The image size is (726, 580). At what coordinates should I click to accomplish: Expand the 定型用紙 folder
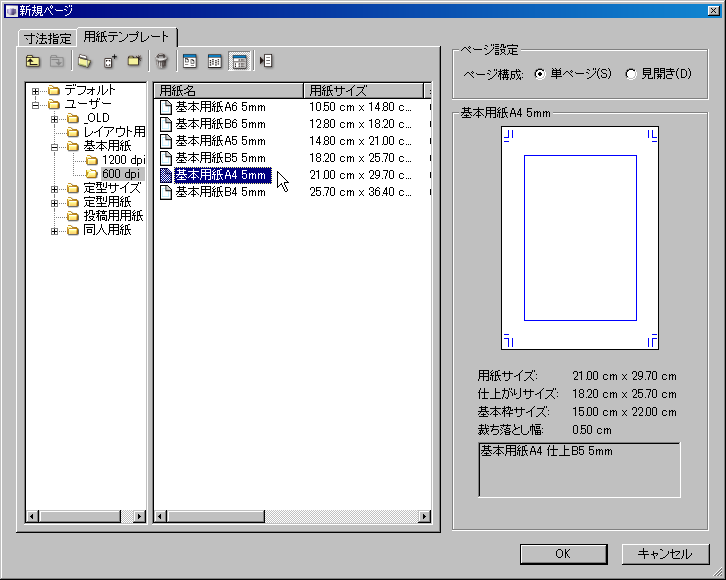54,203
